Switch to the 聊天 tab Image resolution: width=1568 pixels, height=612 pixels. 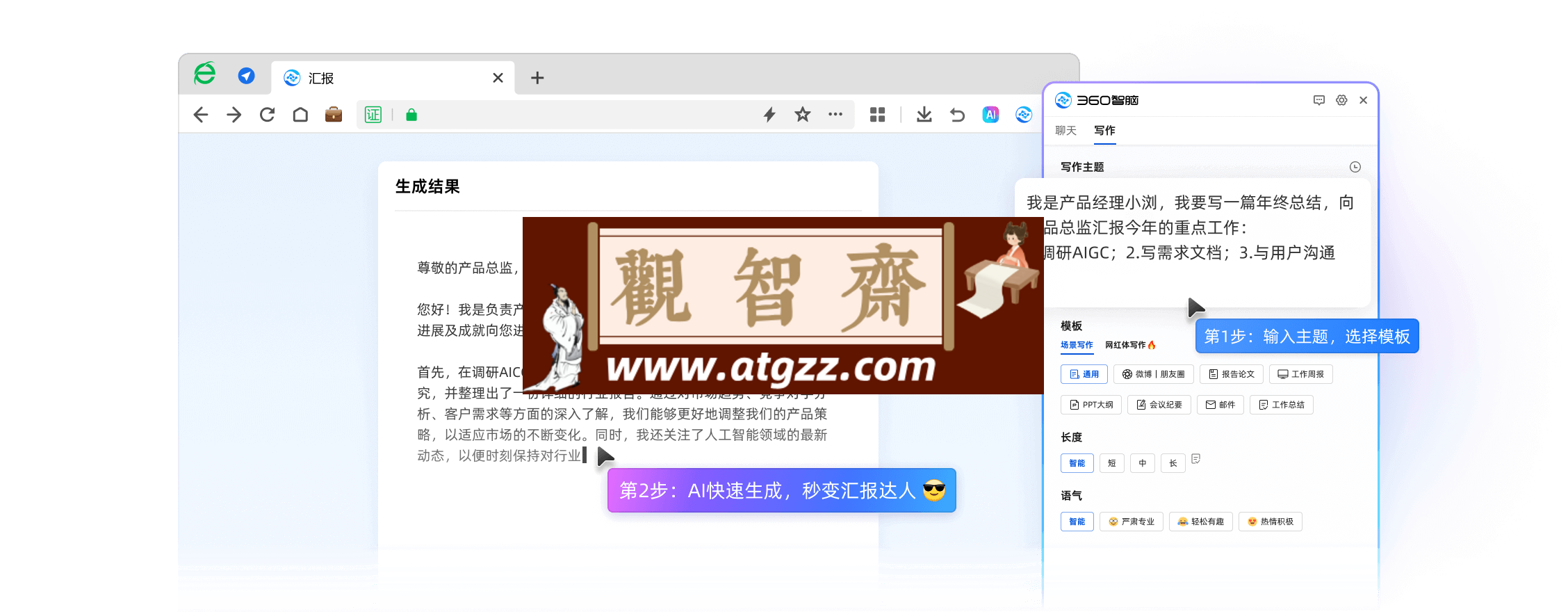pyautogui.click(x=1065, y=131)
